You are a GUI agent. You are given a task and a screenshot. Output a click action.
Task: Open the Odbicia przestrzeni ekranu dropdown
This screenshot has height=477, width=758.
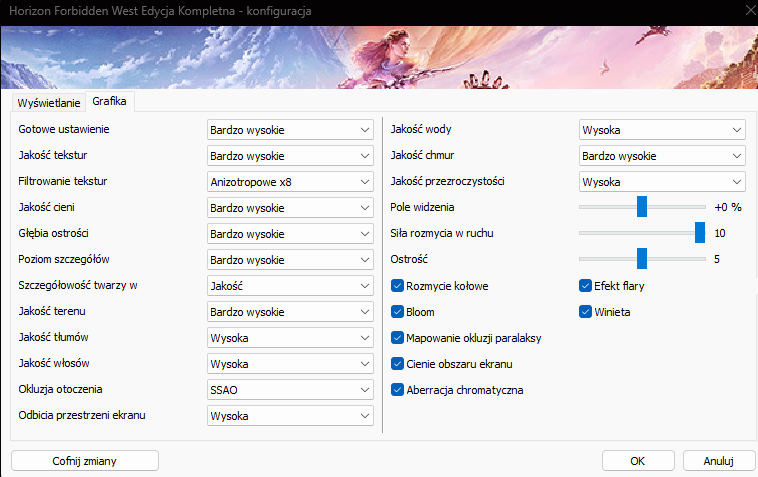290,416
